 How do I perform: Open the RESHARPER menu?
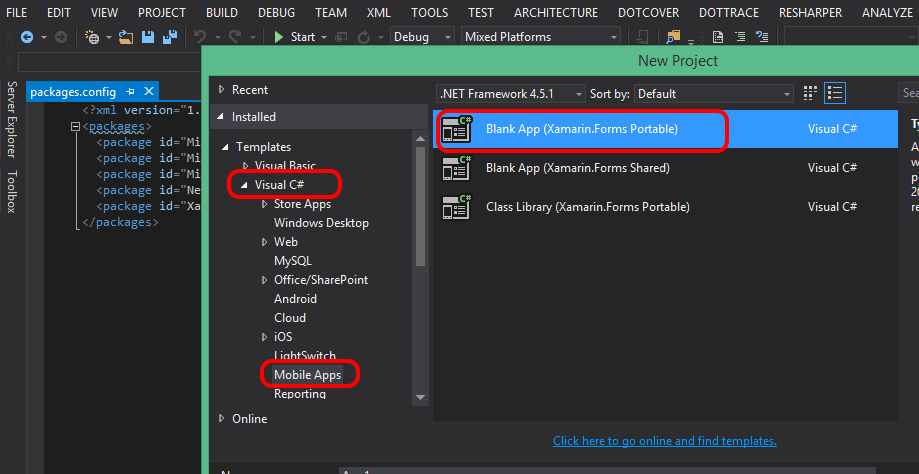[811, 12]
